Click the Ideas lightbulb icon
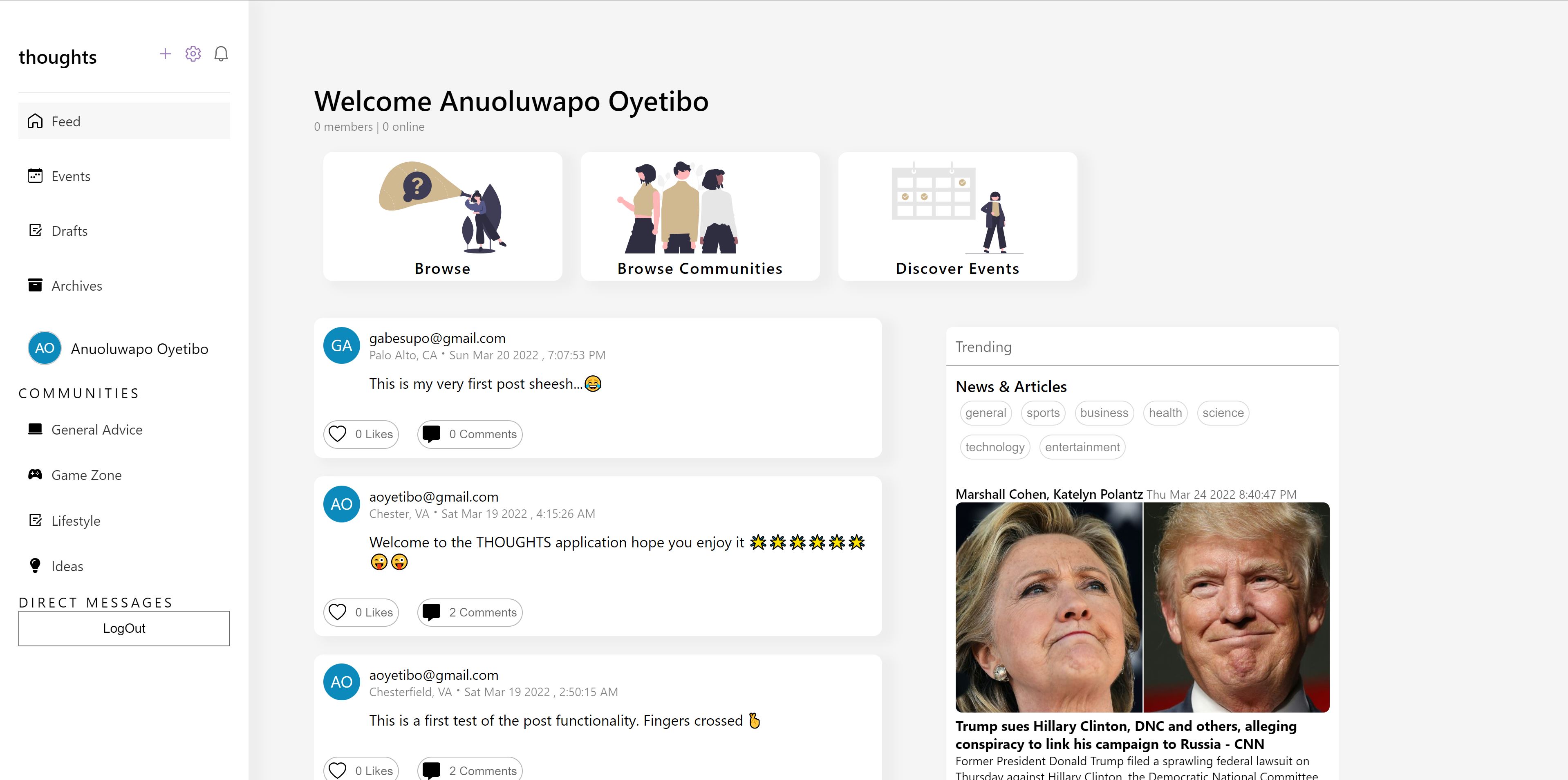 pyautogui.click(x=35, y=566)
